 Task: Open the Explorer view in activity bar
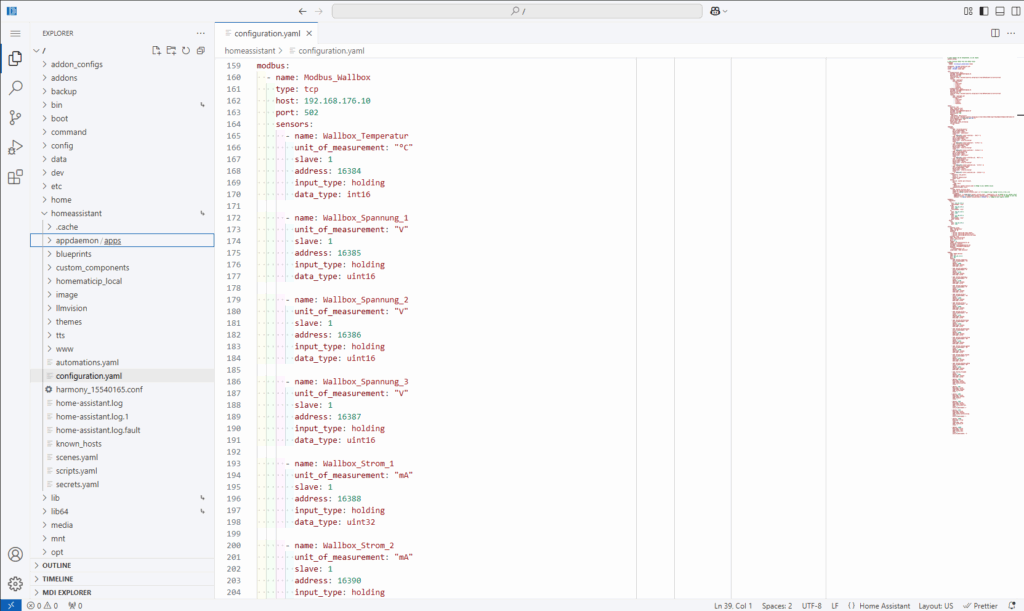click(x=16, y=59)
